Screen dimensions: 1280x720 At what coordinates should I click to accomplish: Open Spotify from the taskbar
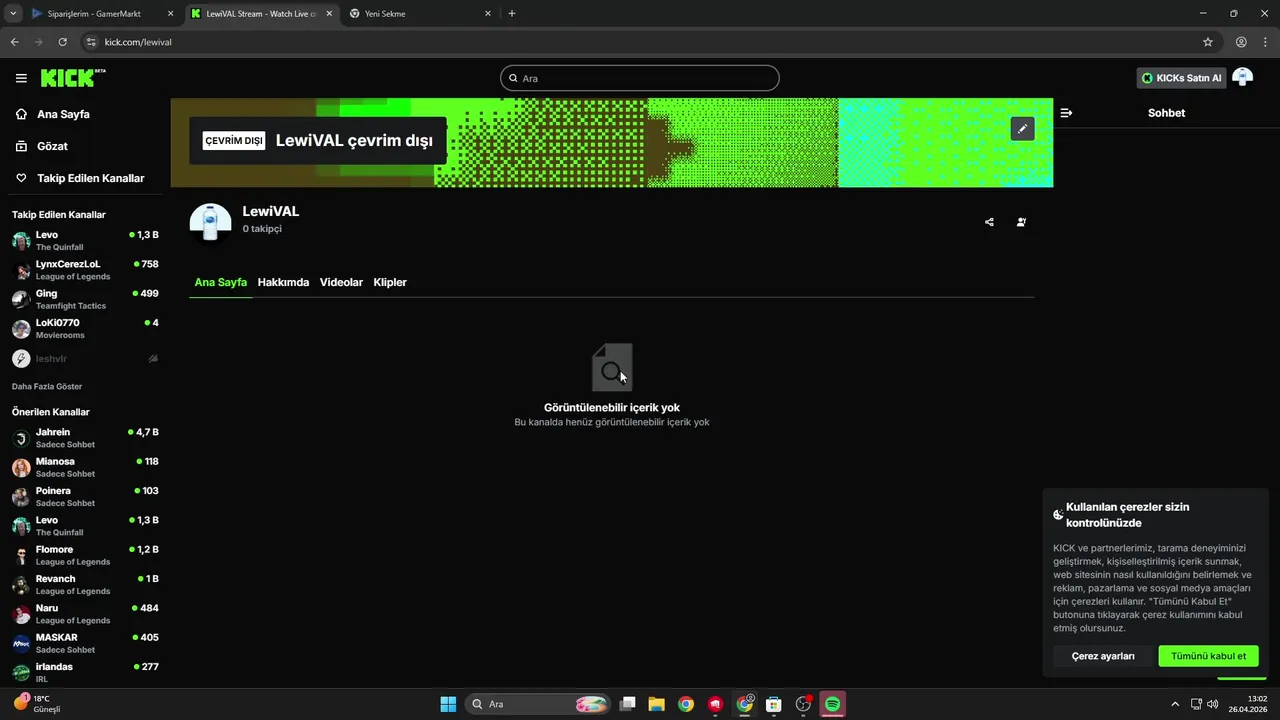click(x=832, y=704)
